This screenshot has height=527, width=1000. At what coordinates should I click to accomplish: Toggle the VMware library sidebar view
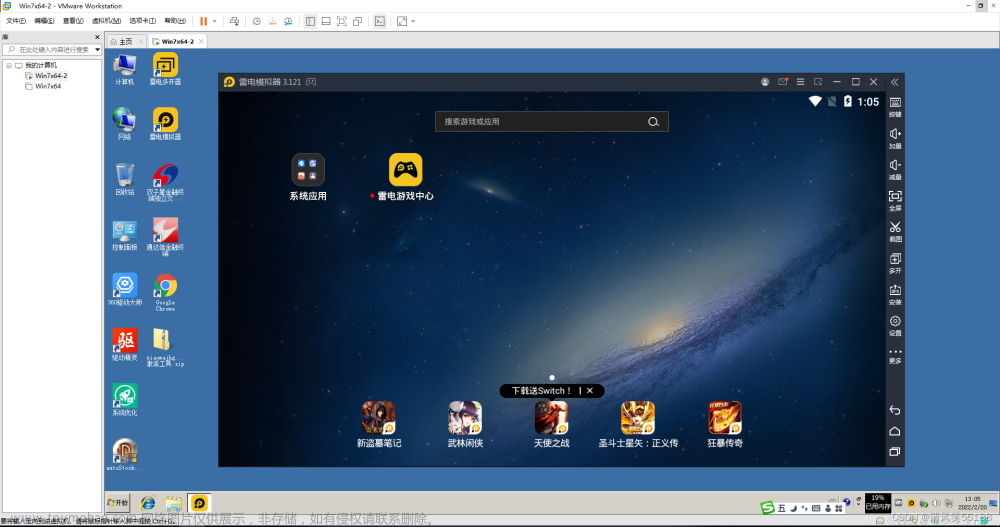tap(310, 21)
